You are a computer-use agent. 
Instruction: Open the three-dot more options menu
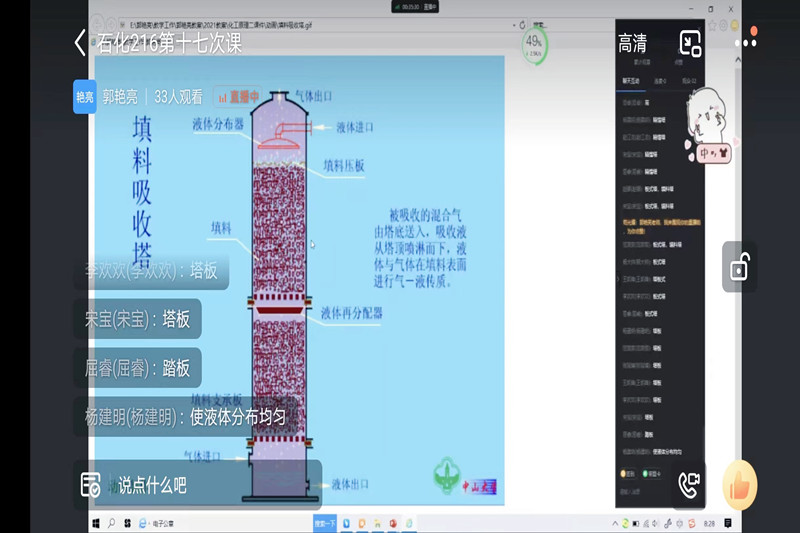click(x=746, y=43)
